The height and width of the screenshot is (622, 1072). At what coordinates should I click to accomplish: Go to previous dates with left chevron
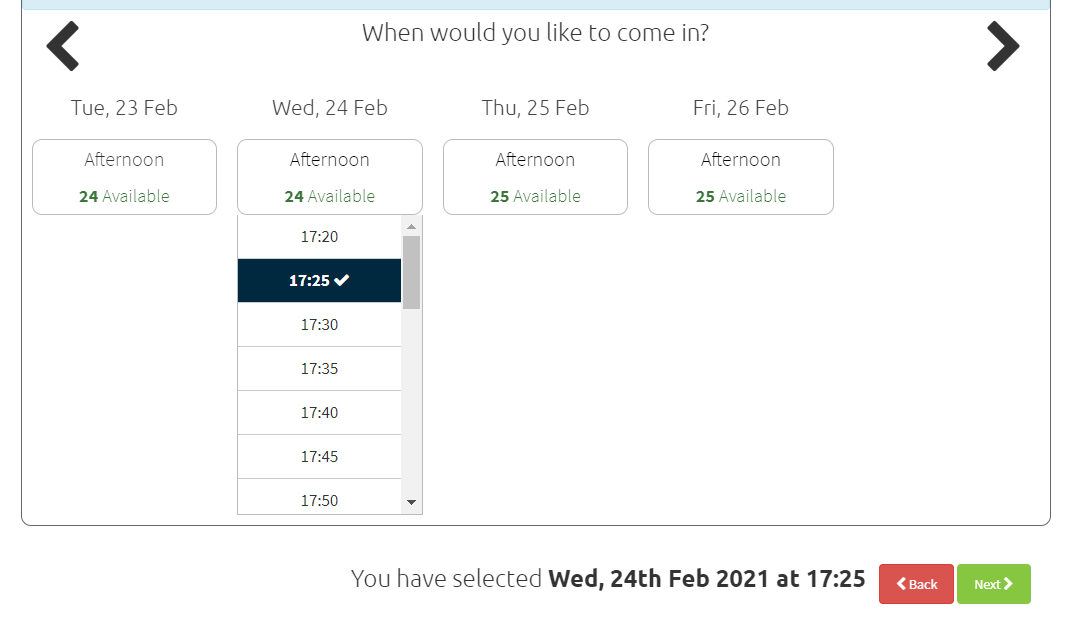pos(63,46)
